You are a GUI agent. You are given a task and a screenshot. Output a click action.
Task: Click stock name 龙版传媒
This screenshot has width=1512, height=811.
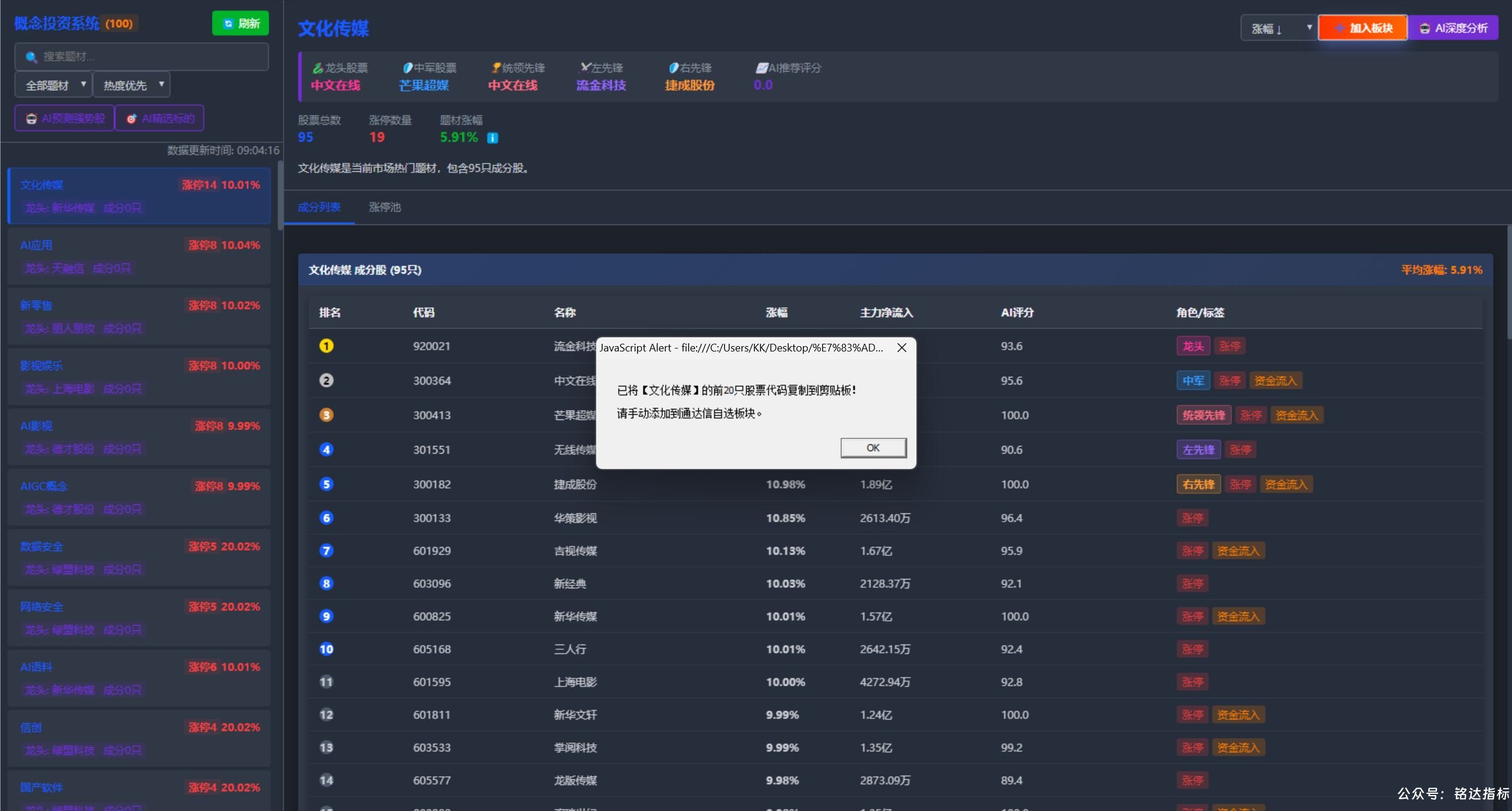(575, 780)
